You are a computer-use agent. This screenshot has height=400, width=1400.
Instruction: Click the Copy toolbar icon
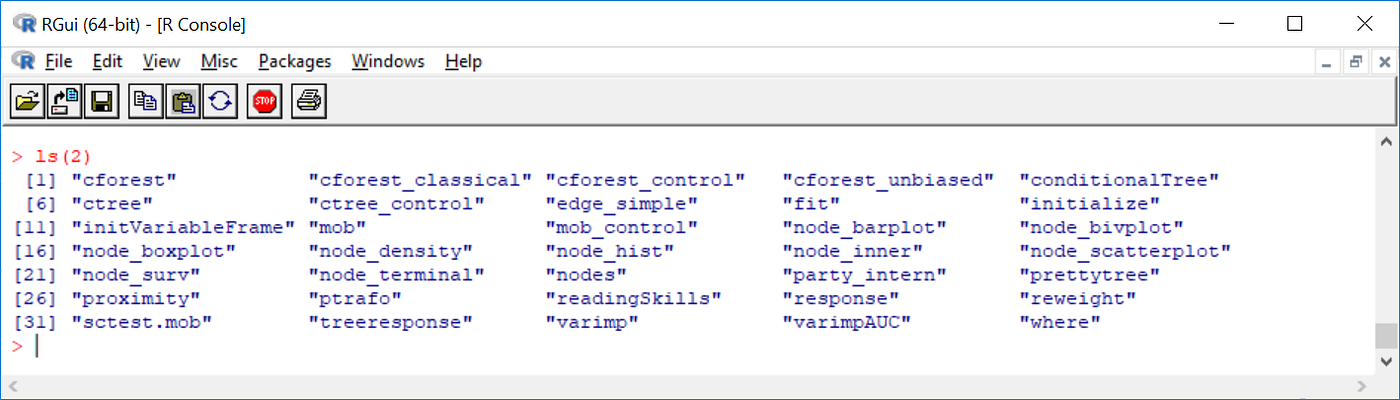click(147, 100)
